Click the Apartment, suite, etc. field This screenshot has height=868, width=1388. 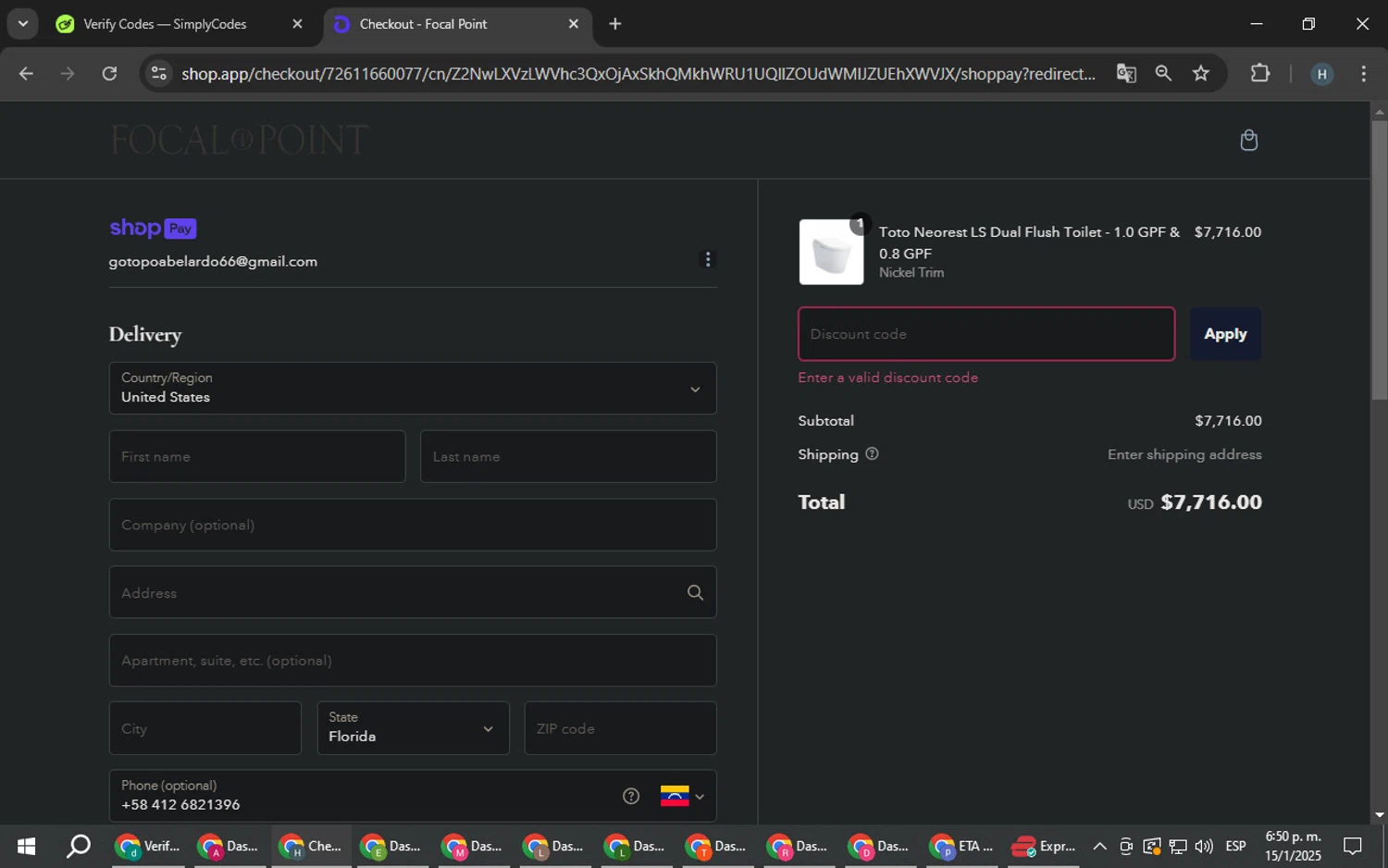pyautogui.click(x=413, y=660)
